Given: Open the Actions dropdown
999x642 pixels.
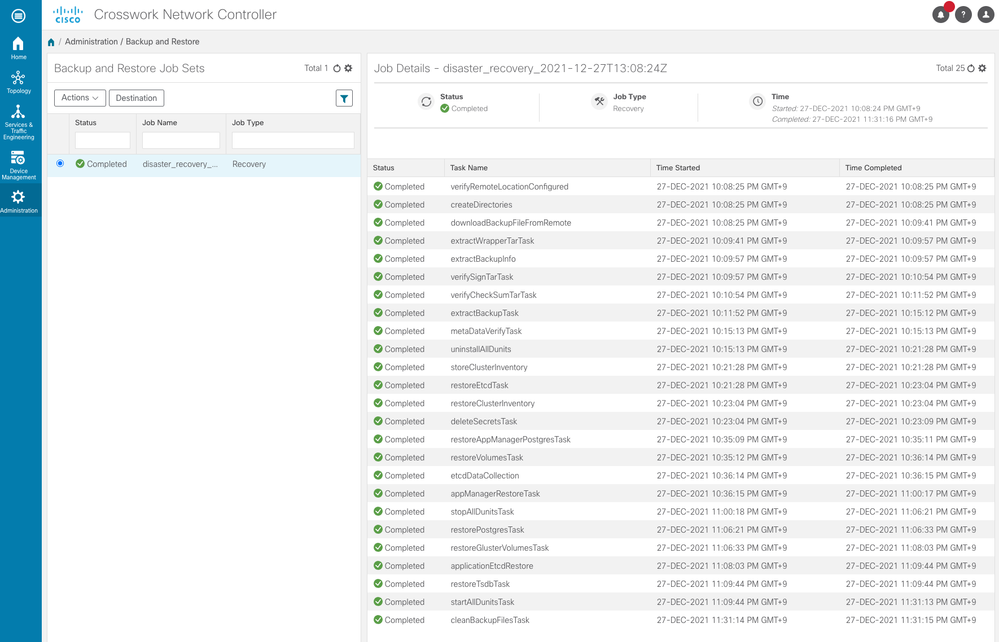Looking at the screenshot, I should [x=80, y=98].
